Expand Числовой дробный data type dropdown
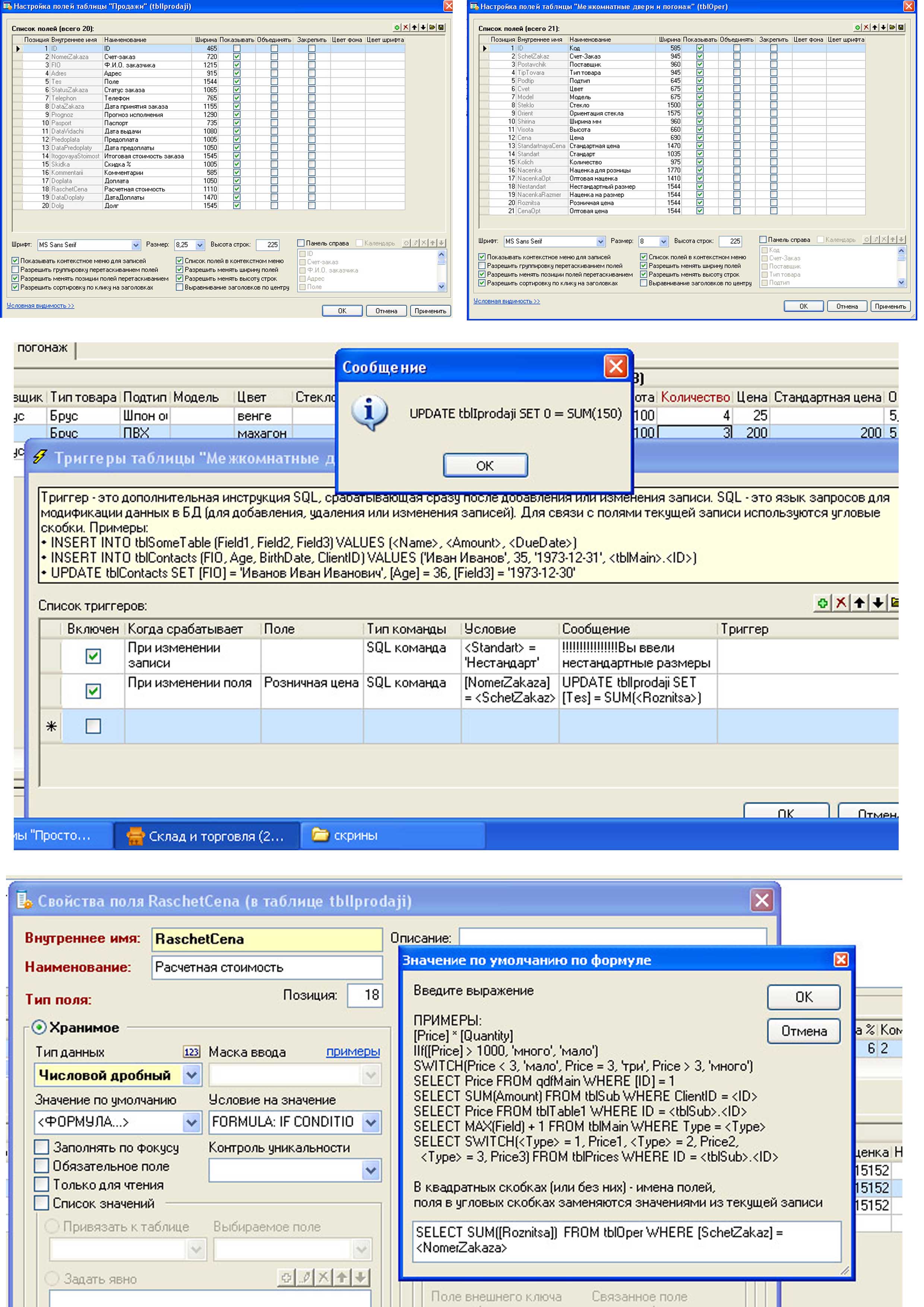924x1307 pixels. coord(192,1075)
